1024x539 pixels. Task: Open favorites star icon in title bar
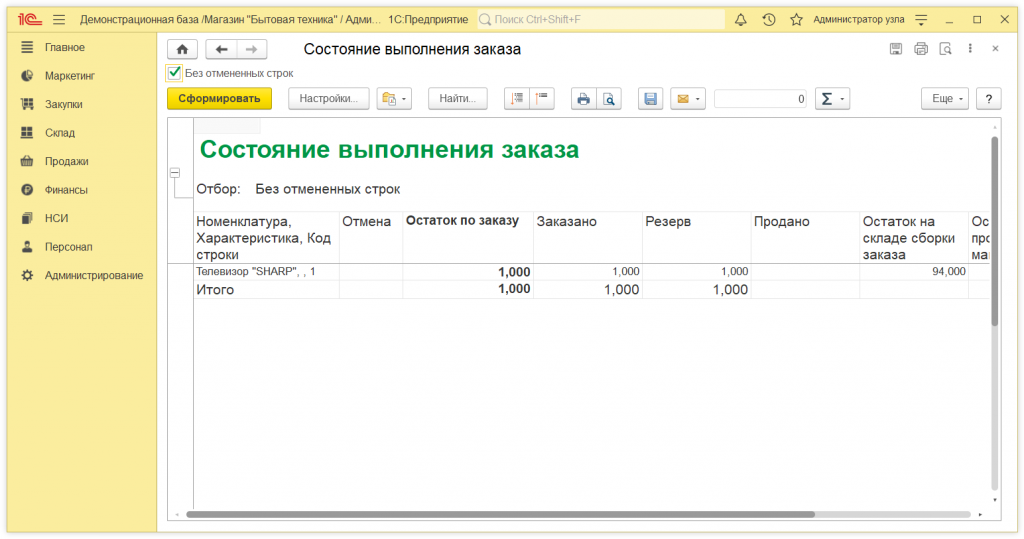(796, 19)
